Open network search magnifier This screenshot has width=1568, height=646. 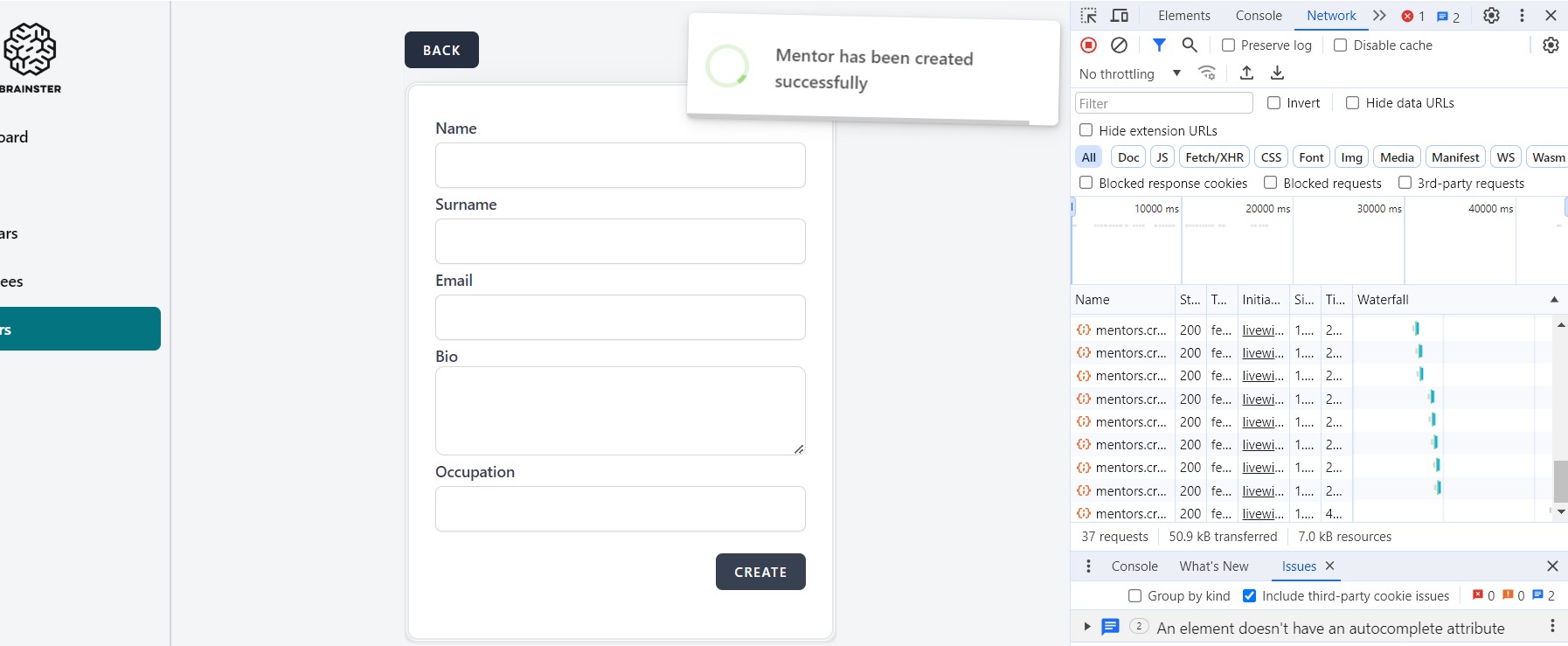(1190, 45)
